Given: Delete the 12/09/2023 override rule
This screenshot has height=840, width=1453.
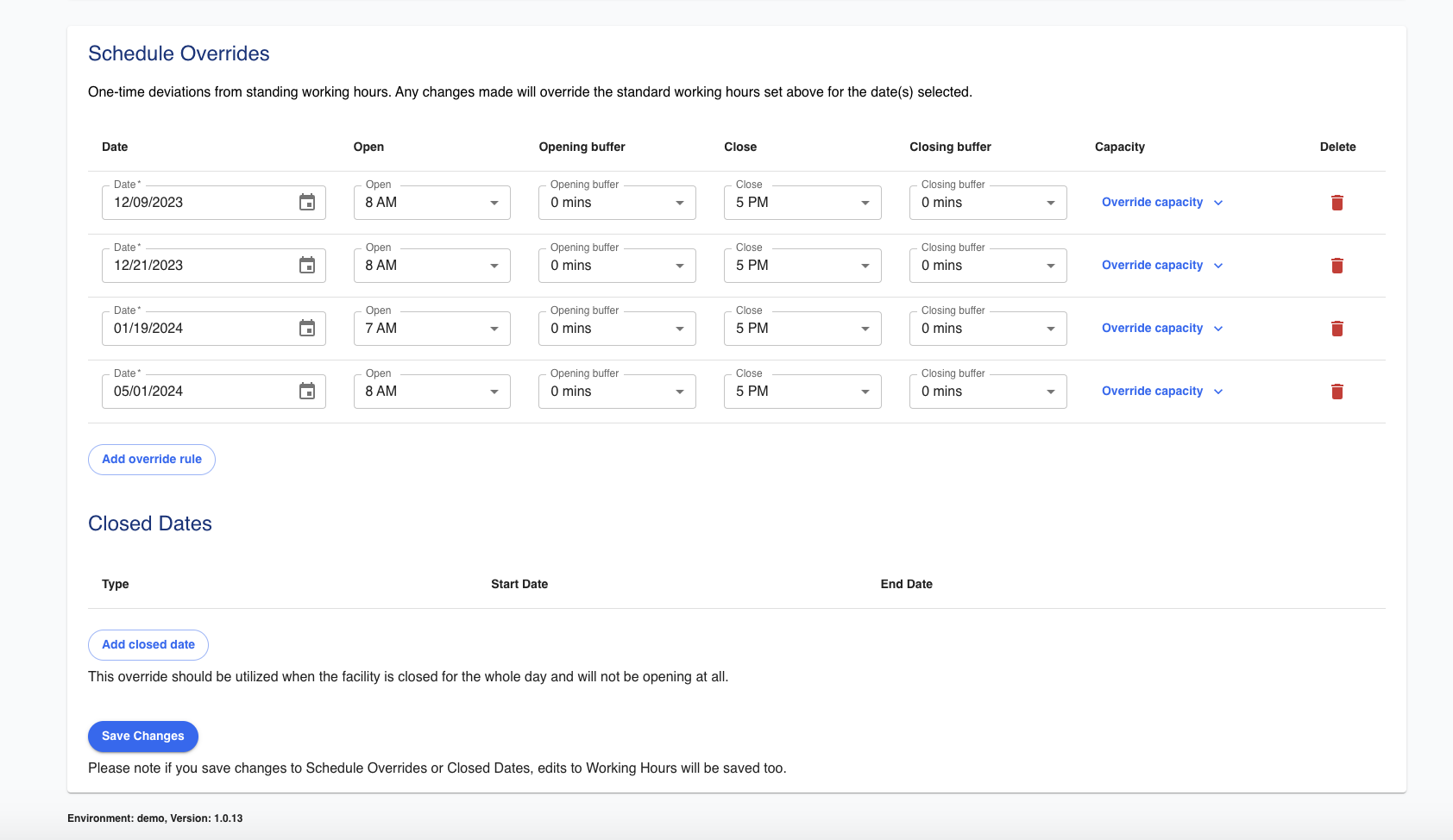Looking at the screenshot, I should 1337,203.
